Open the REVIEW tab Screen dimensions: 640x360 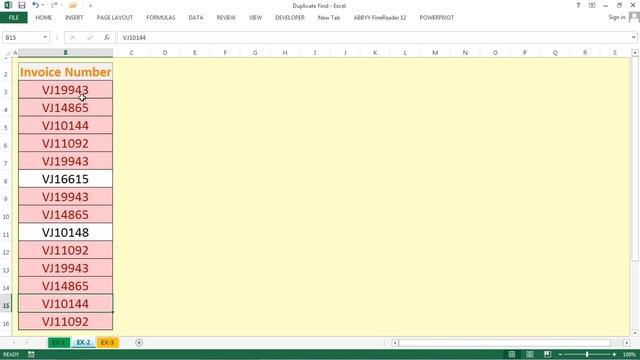tap(226, 18)
